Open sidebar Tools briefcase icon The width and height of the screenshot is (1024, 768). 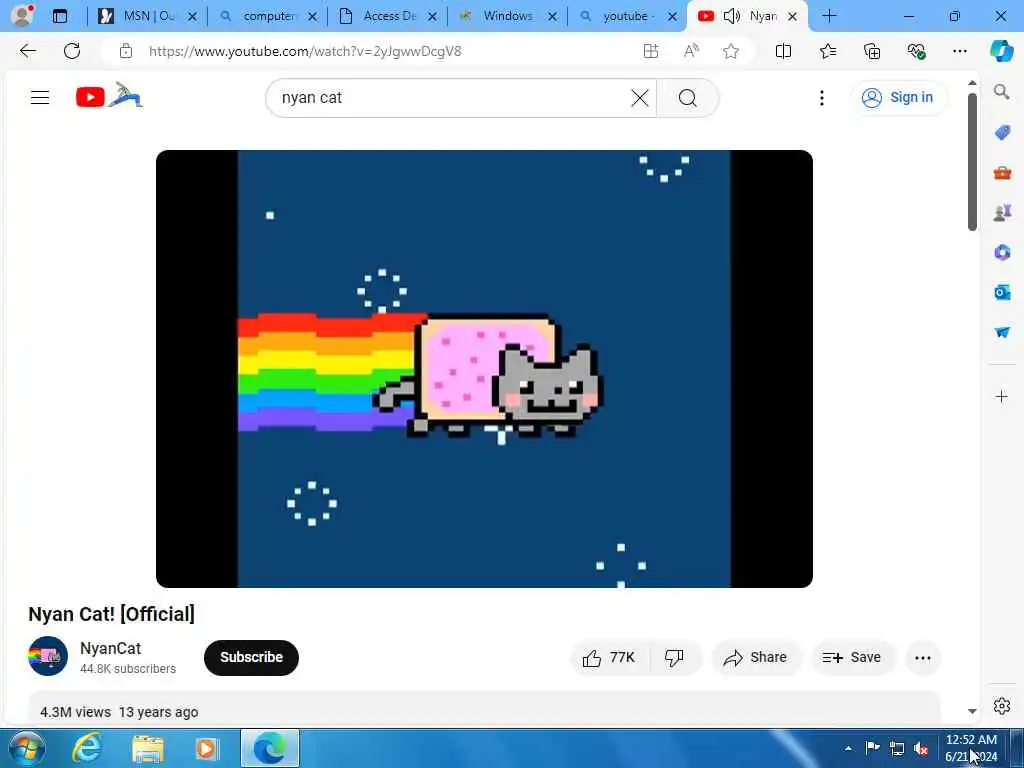tap(1002, 173)
